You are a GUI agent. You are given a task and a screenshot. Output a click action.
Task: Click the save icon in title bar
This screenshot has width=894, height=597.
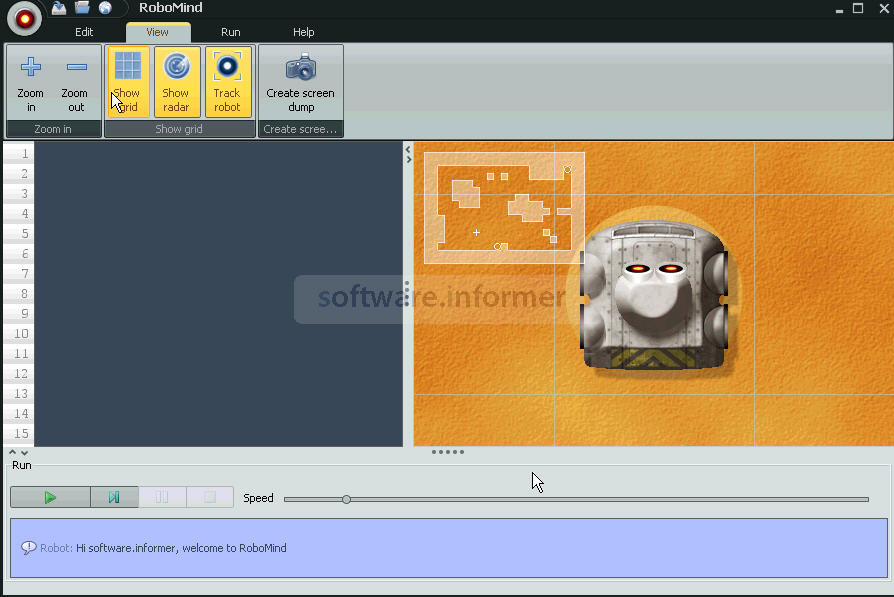(x=59, y=8)
